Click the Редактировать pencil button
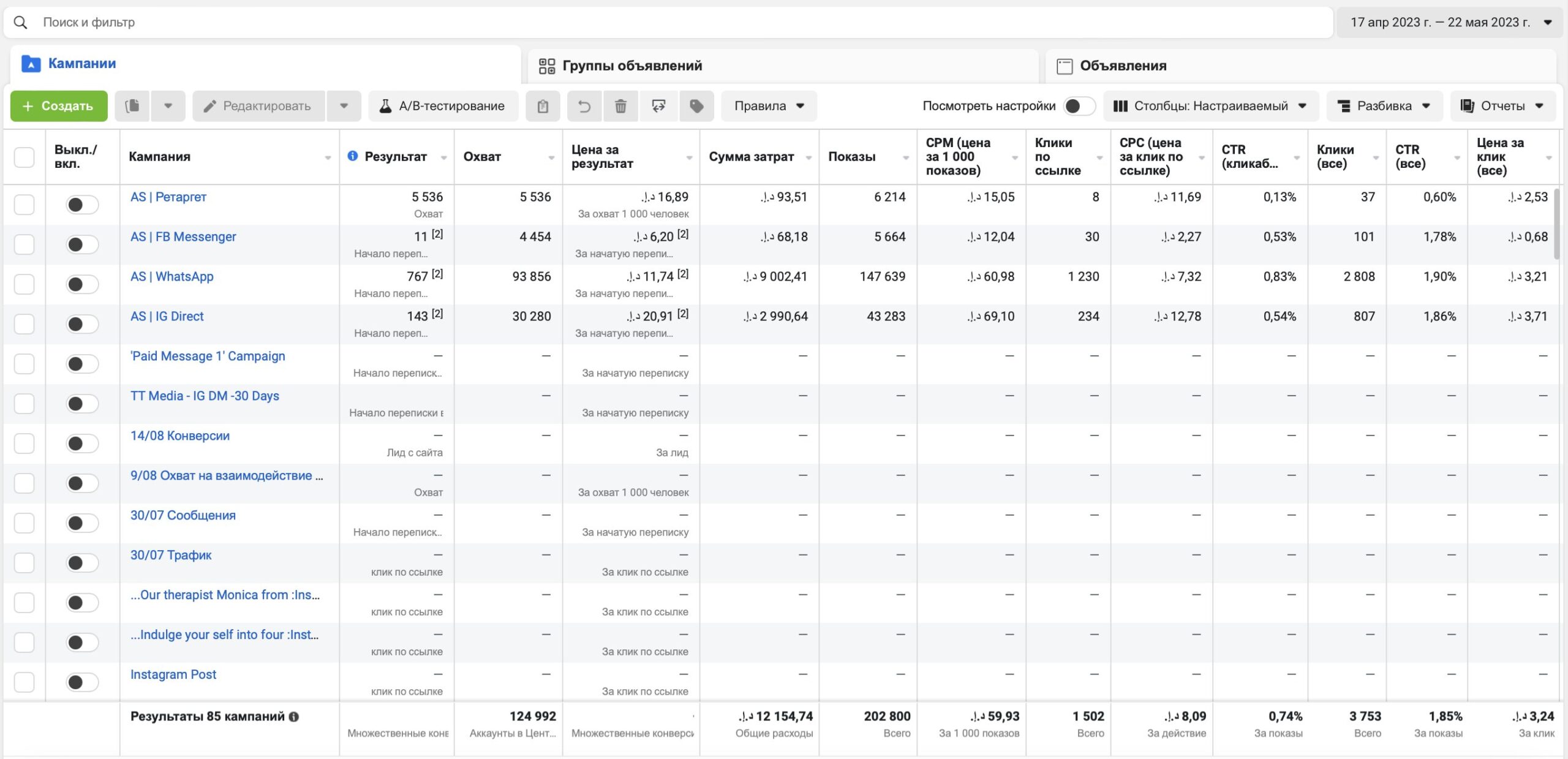The image size is (1568, 759). coord(258,106)
